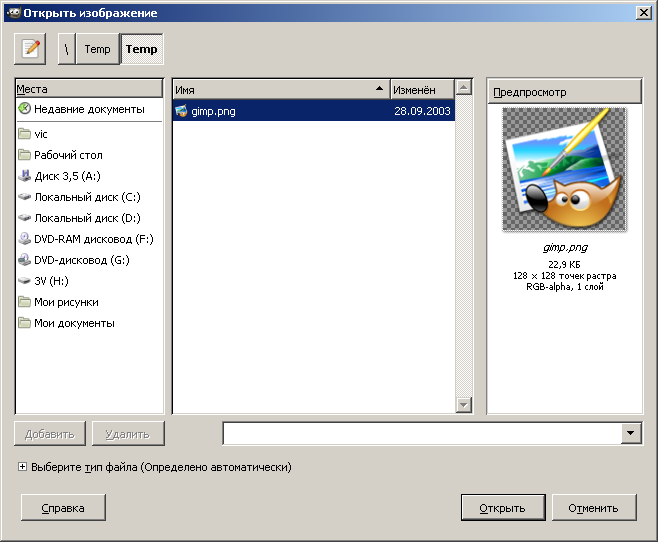Navigate to the root backslash path button
Image resolution: width=658 pixels, height=542 pixels.
[x=67, y=49]
